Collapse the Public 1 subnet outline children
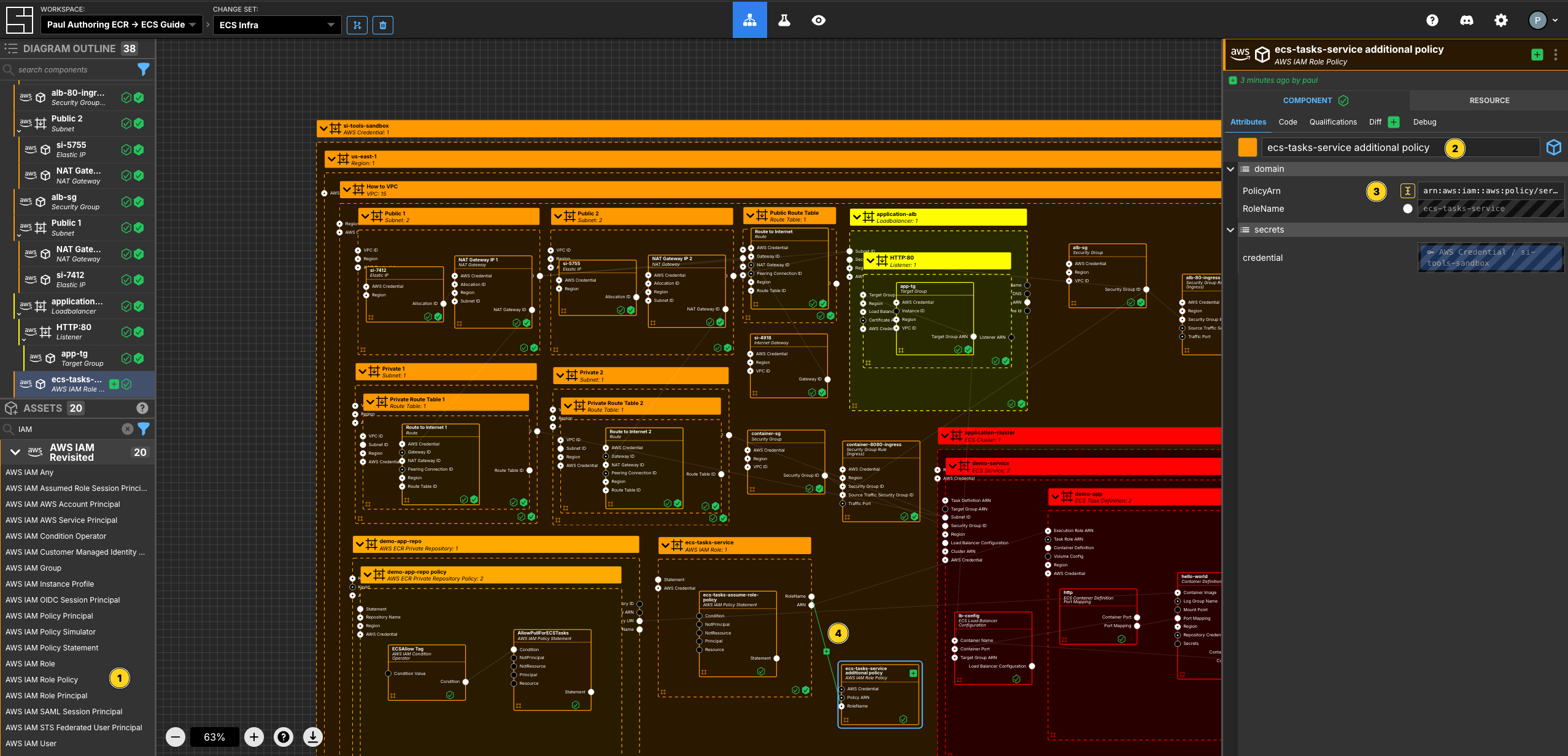This screenshot has height=756, width=1568. point(19,235)
